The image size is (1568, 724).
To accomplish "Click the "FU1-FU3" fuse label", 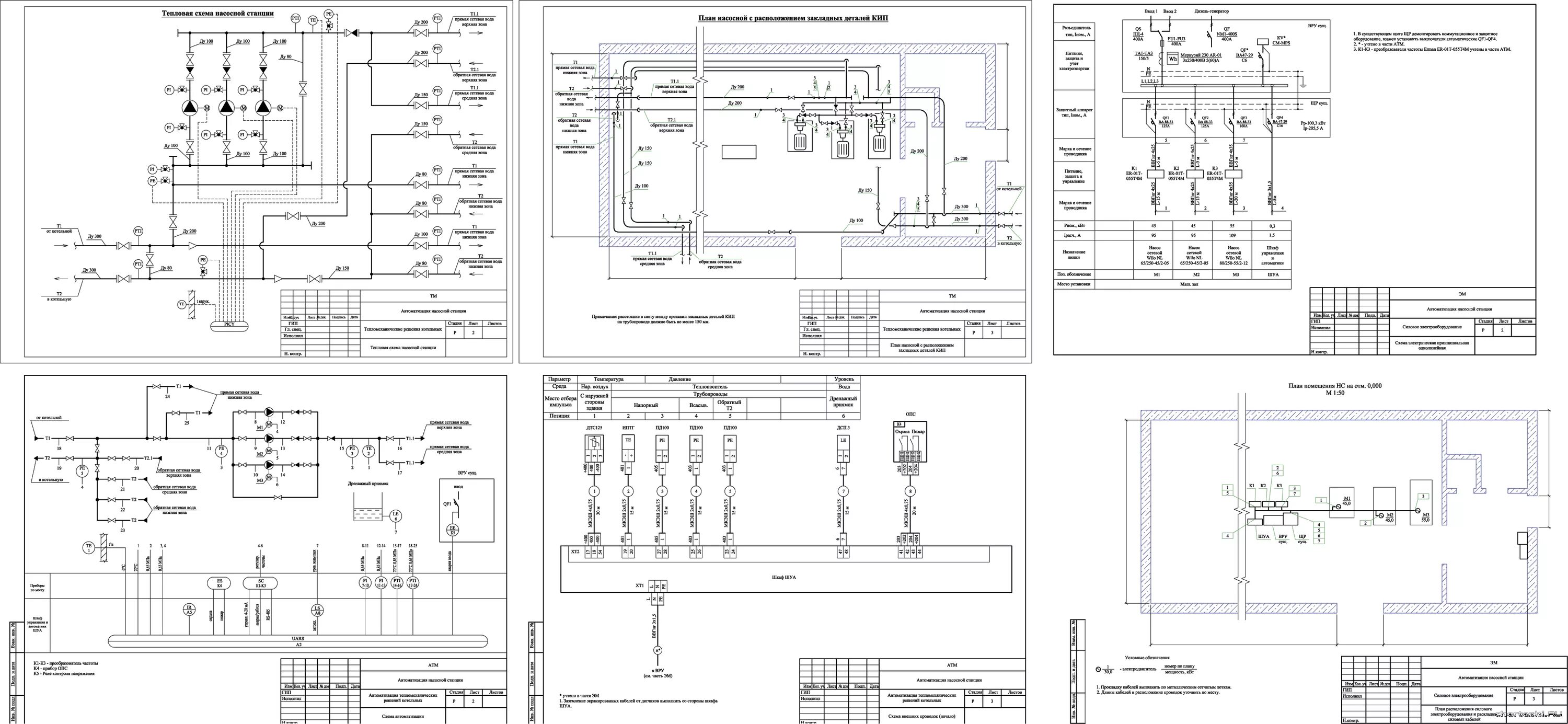I will pyautogui.click(x=1176, y=39).
